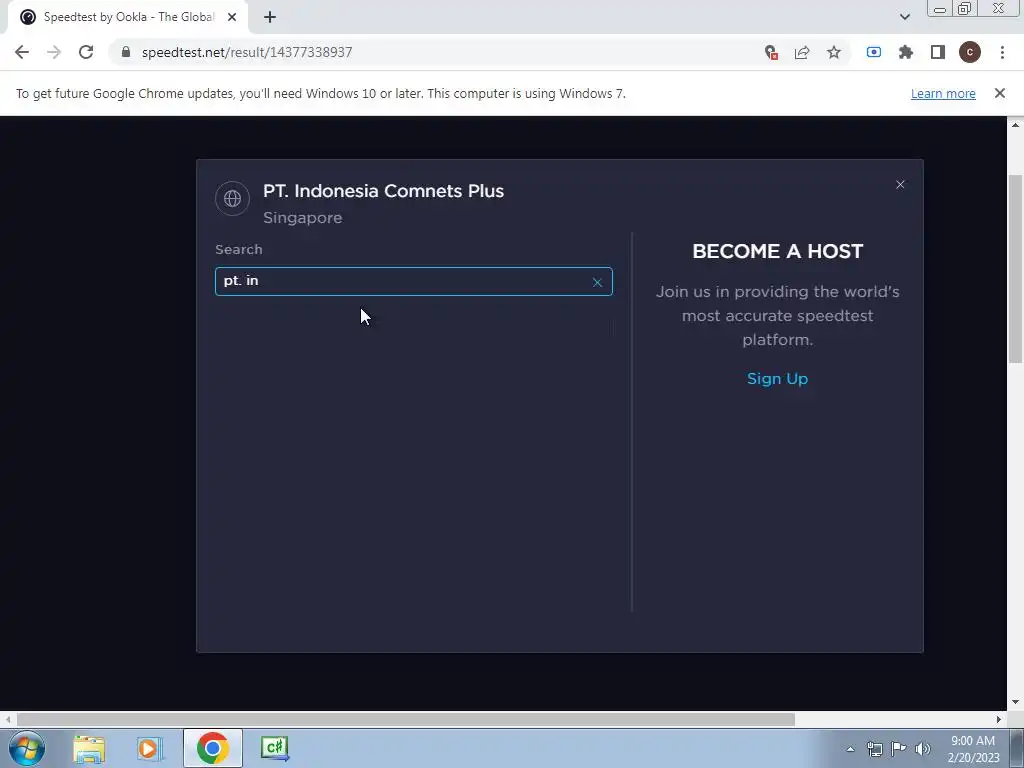View site information via the lock icon
This screenshot has width=1024, height=768.
pos(126,52)
